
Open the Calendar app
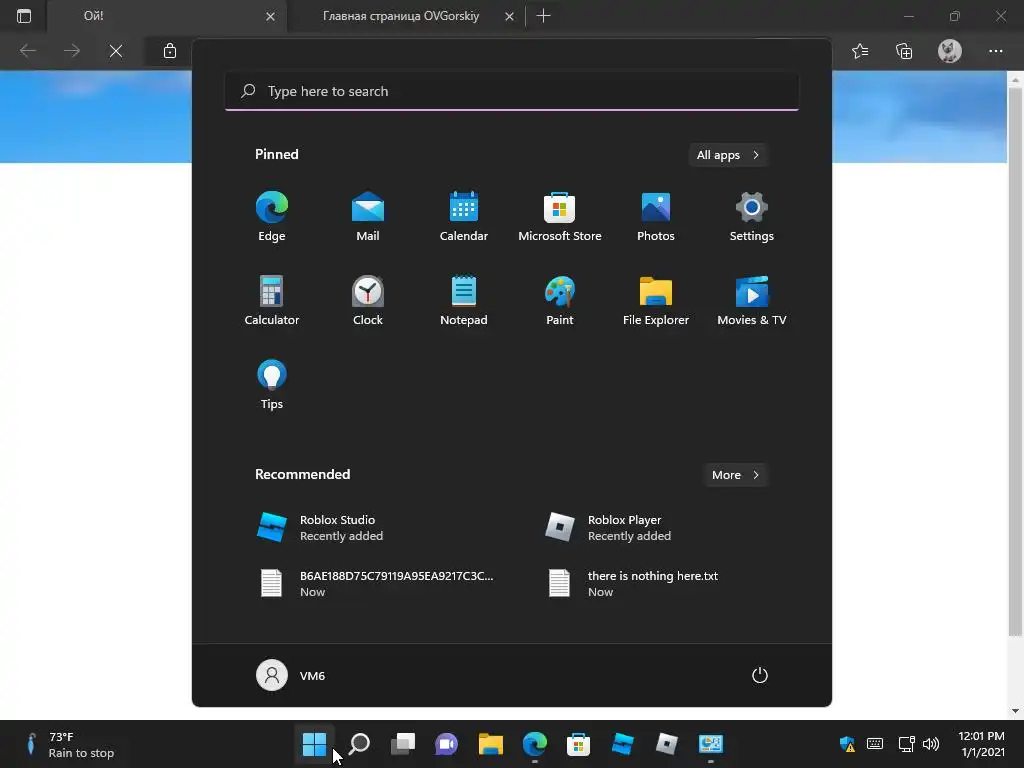coord(464,216)
